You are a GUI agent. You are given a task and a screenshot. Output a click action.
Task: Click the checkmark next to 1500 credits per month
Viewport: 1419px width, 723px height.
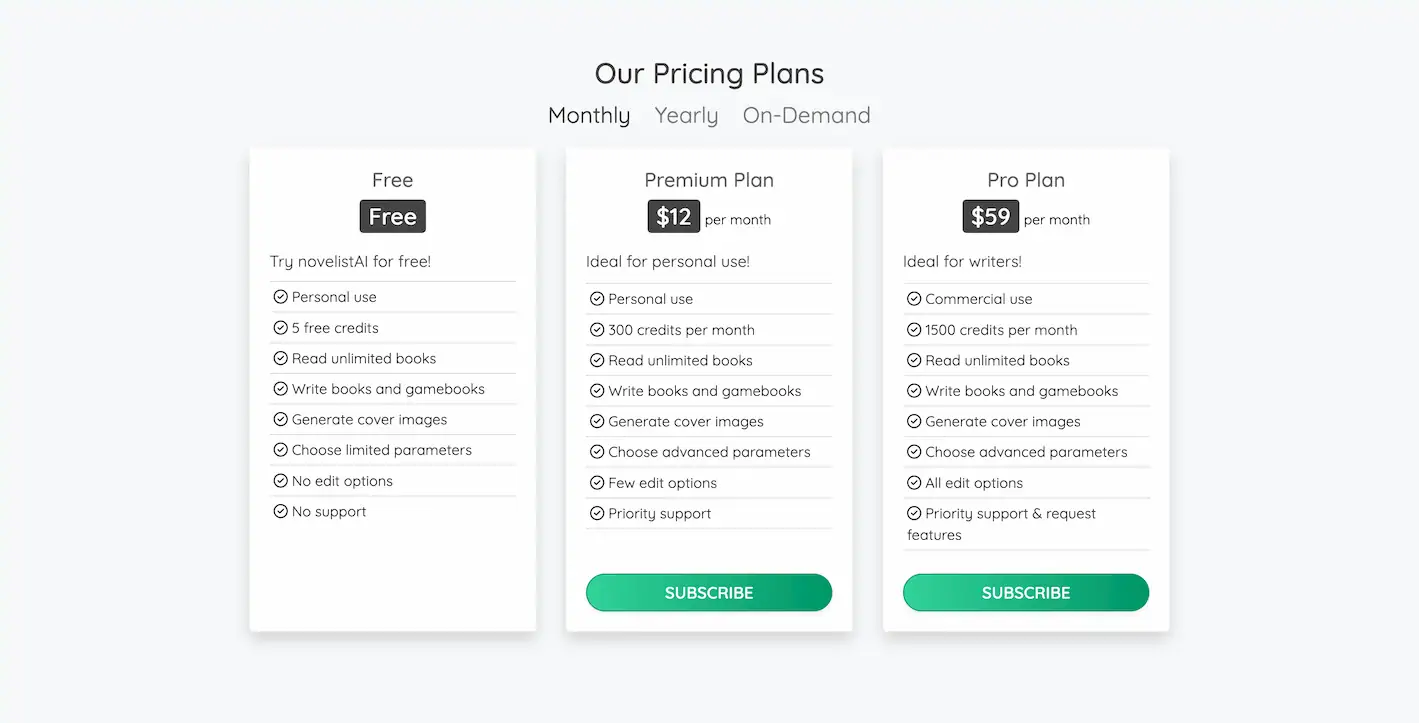(914, 329)
